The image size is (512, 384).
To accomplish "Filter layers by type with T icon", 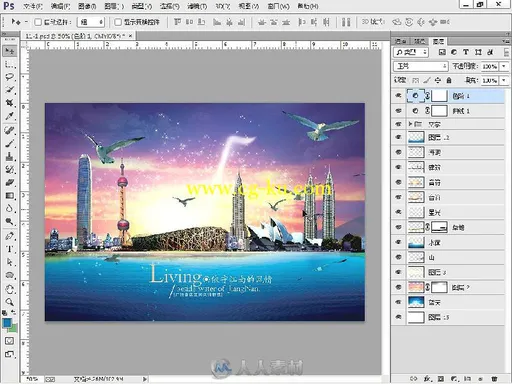I will pyautogui.click(x=466, y=52).
